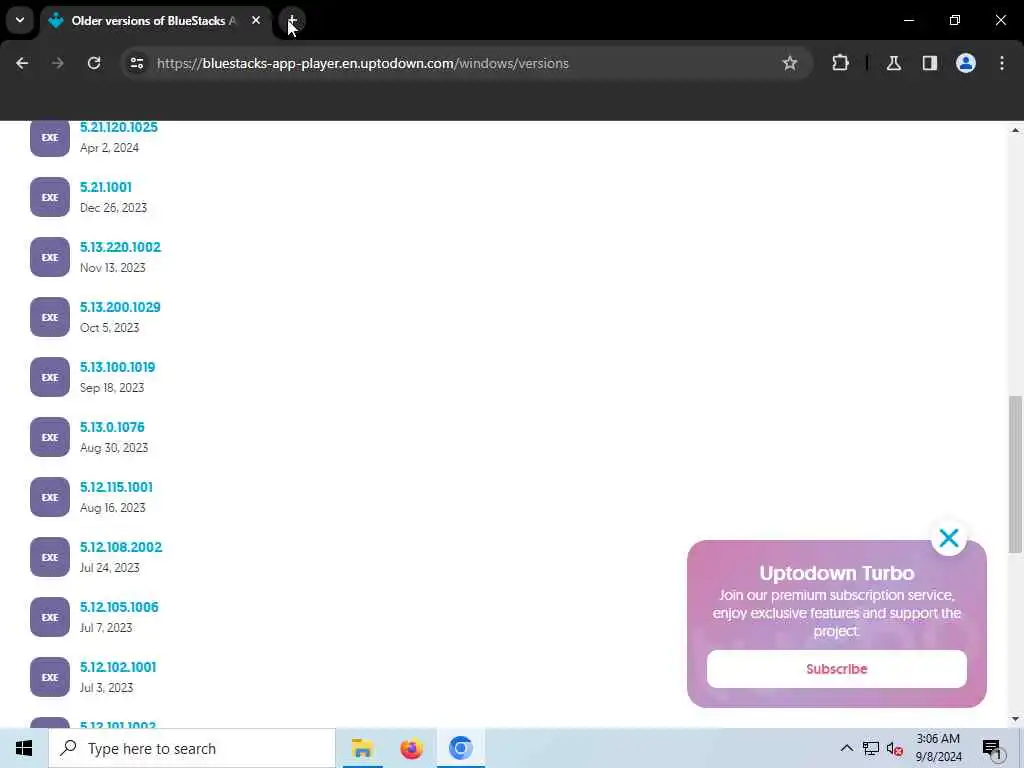
Task: Open version 5.12.102.1001 link
Action: (x=118, y=668)
